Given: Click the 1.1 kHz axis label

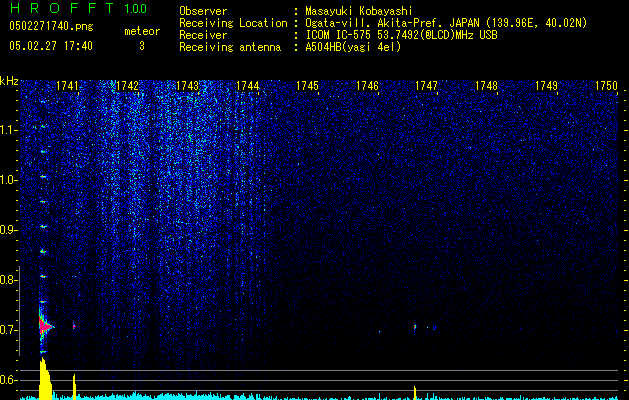Looking at the screenshot, I should 8,130.
